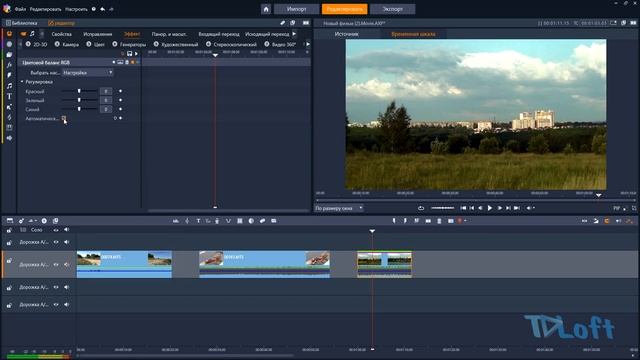Delete the Цветовой баланс RGB effect

[127, 62]
